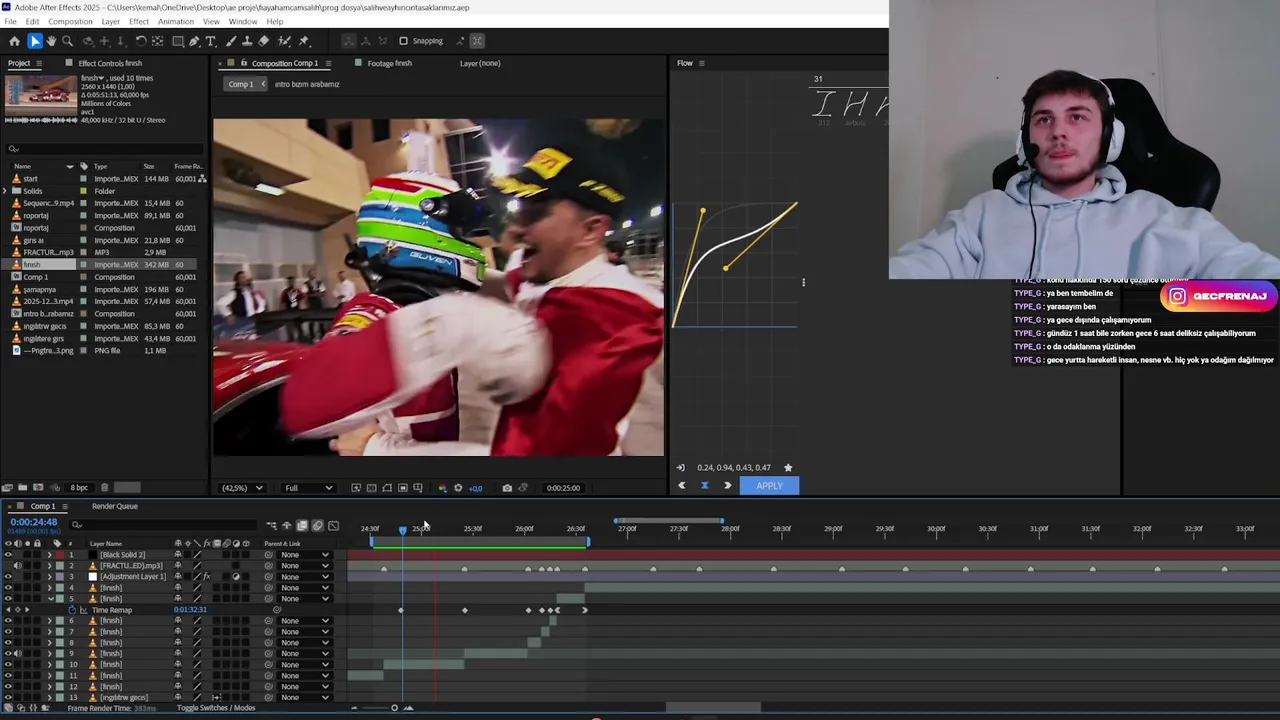Click the Flow star favorite icon

click(788, 467)
